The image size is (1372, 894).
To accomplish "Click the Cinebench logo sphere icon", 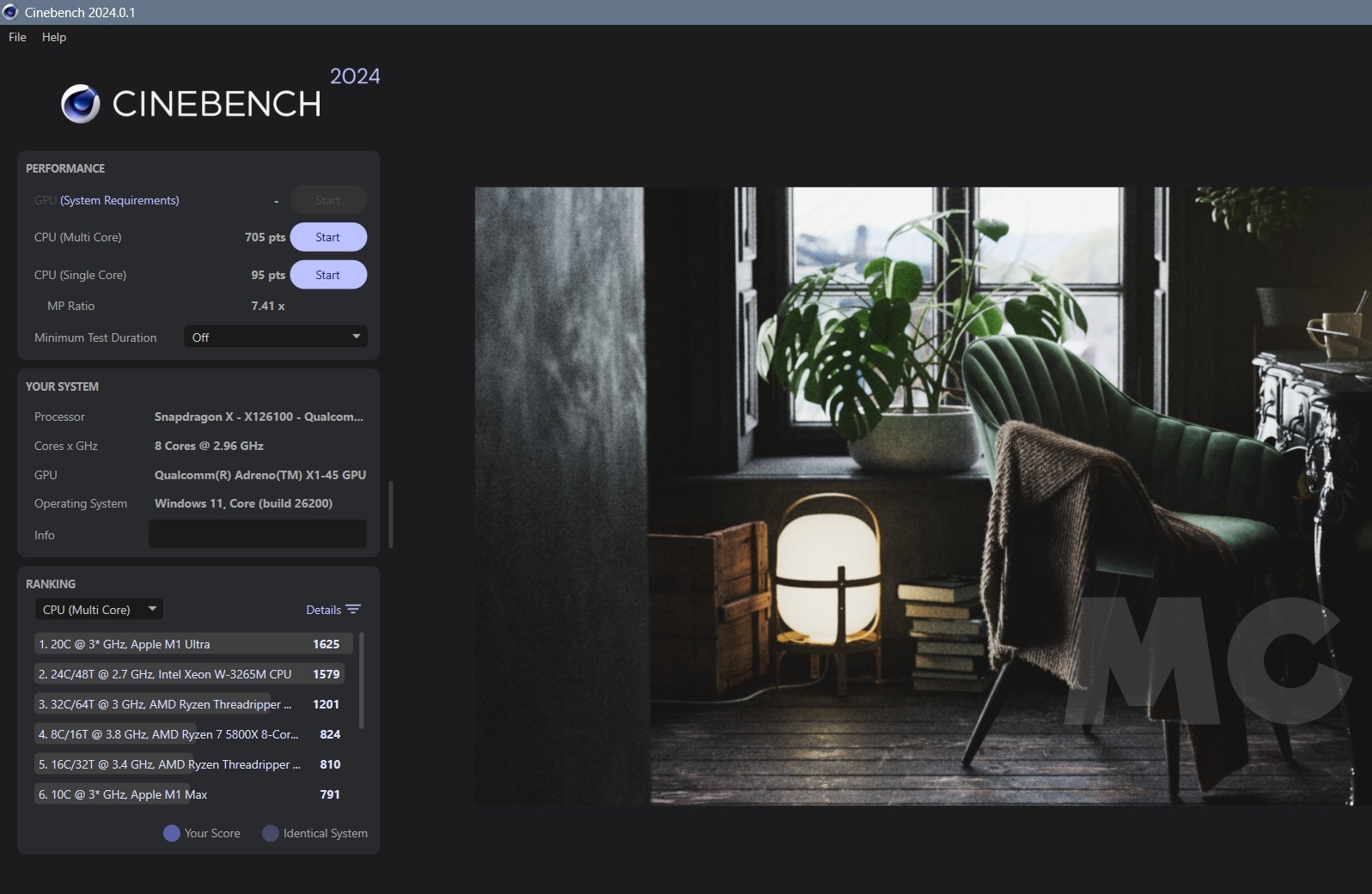I will click(80, 104).
